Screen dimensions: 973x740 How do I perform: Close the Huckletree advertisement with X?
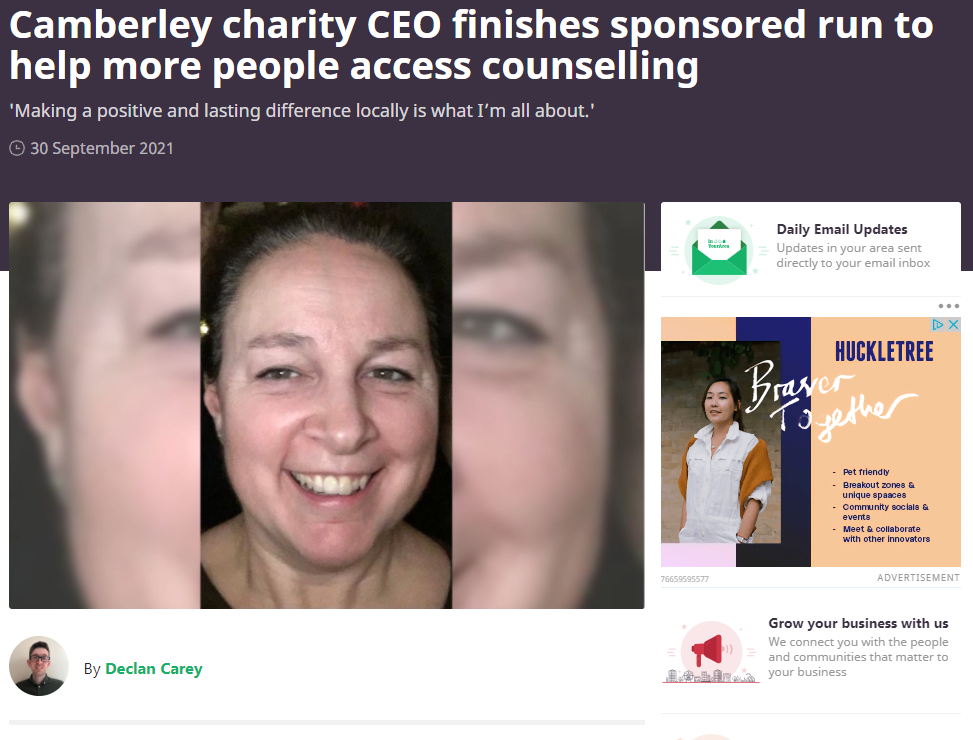953,324
